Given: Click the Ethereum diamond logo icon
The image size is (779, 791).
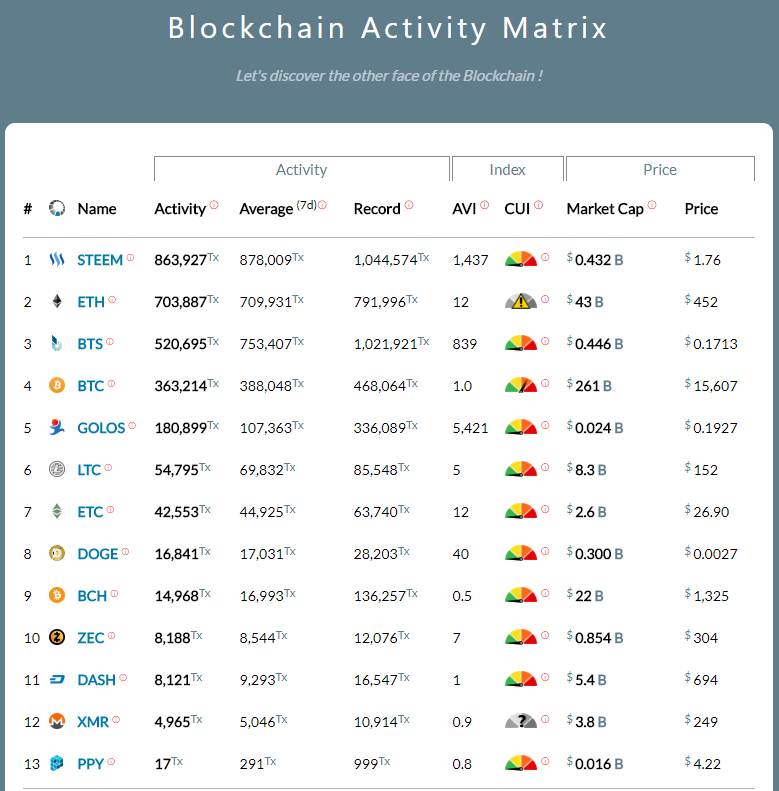Looking at the screenshot, I should [x=57, y=302].
